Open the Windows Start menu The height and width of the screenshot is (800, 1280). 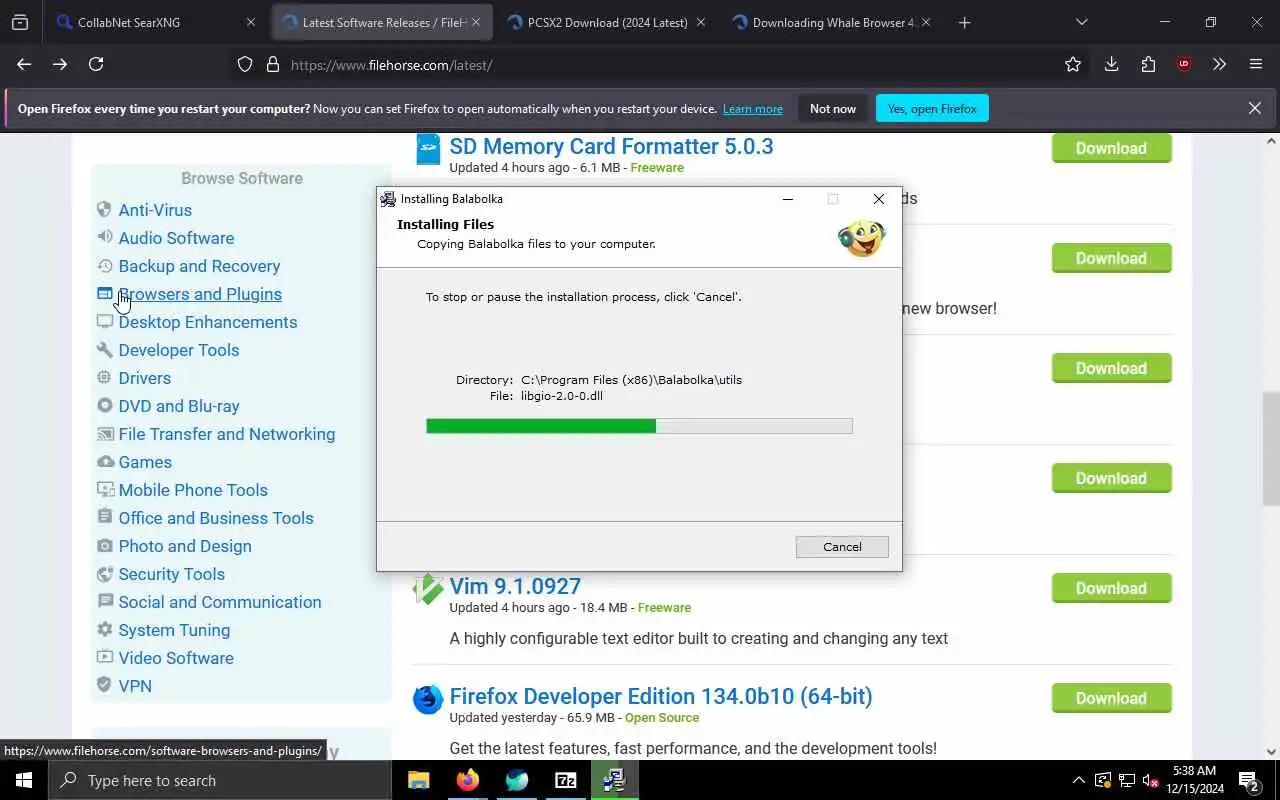(24, 780)
